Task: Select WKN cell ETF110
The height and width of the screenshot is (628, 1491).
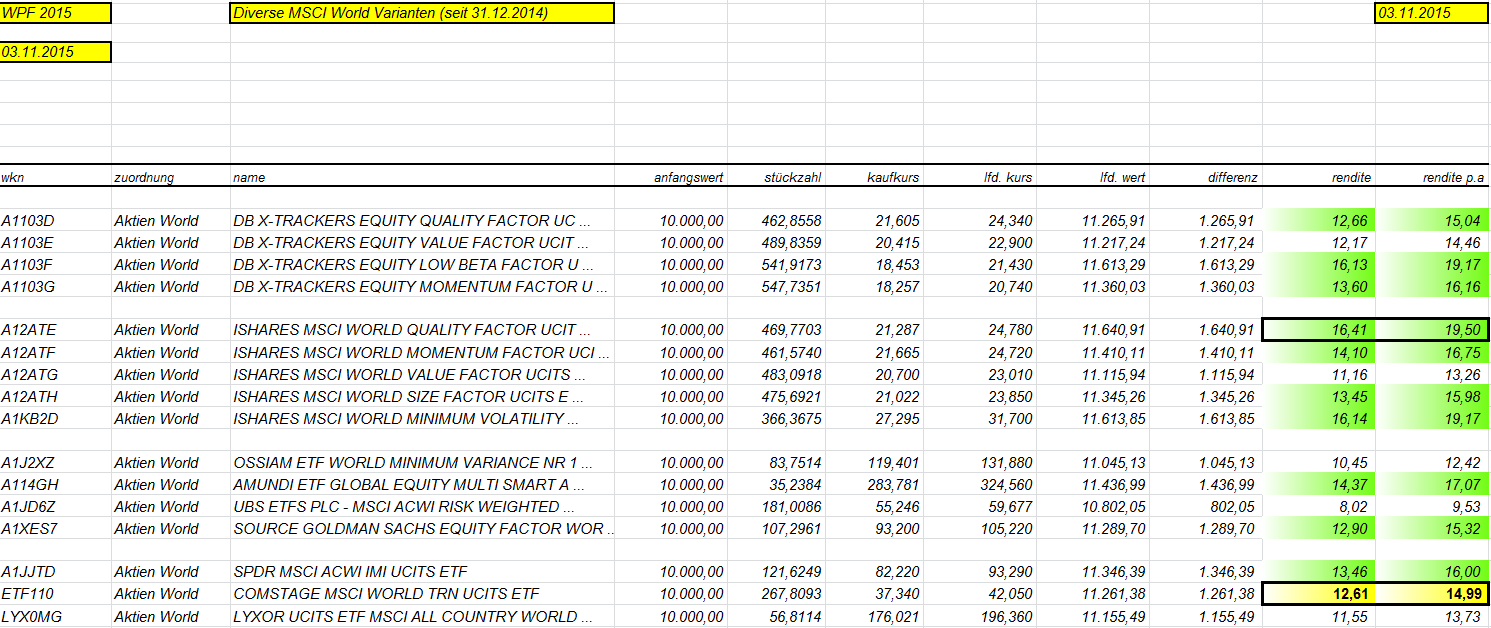Action: click(56, 594)
